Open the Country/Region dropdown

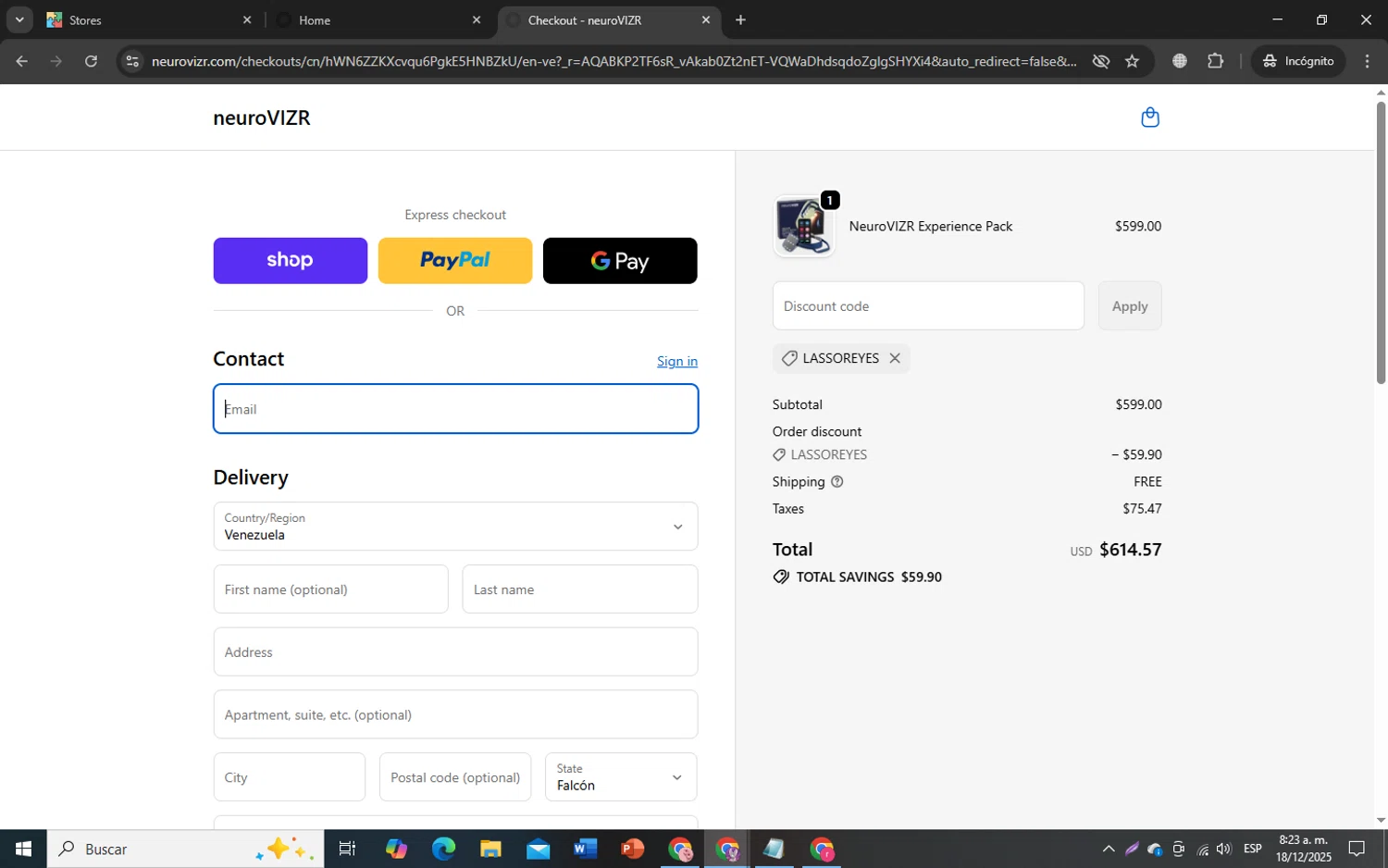pos(455,527)
